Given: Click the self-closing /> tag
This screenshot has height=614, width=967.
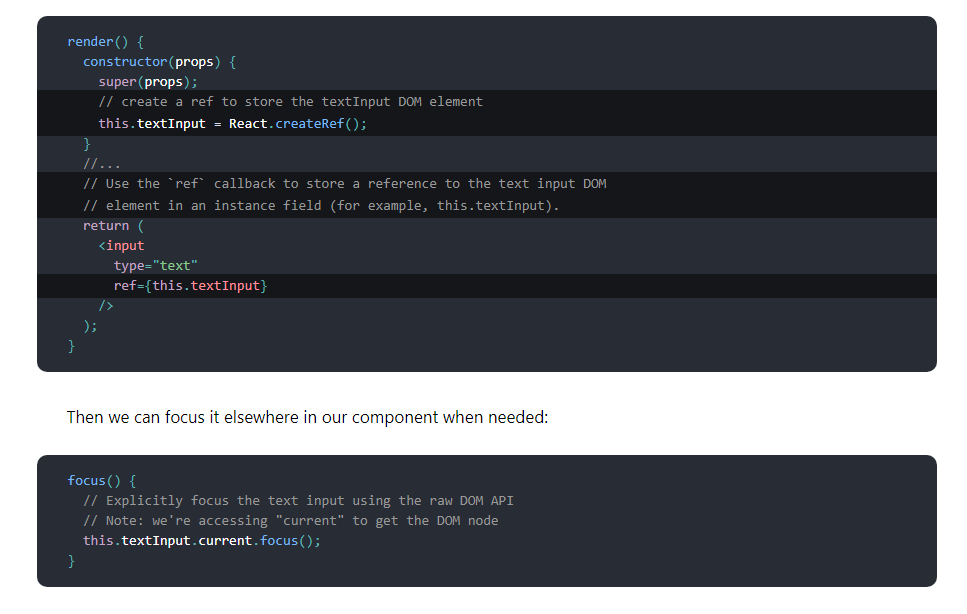Looking at the screenshot, I should (106, 306).
